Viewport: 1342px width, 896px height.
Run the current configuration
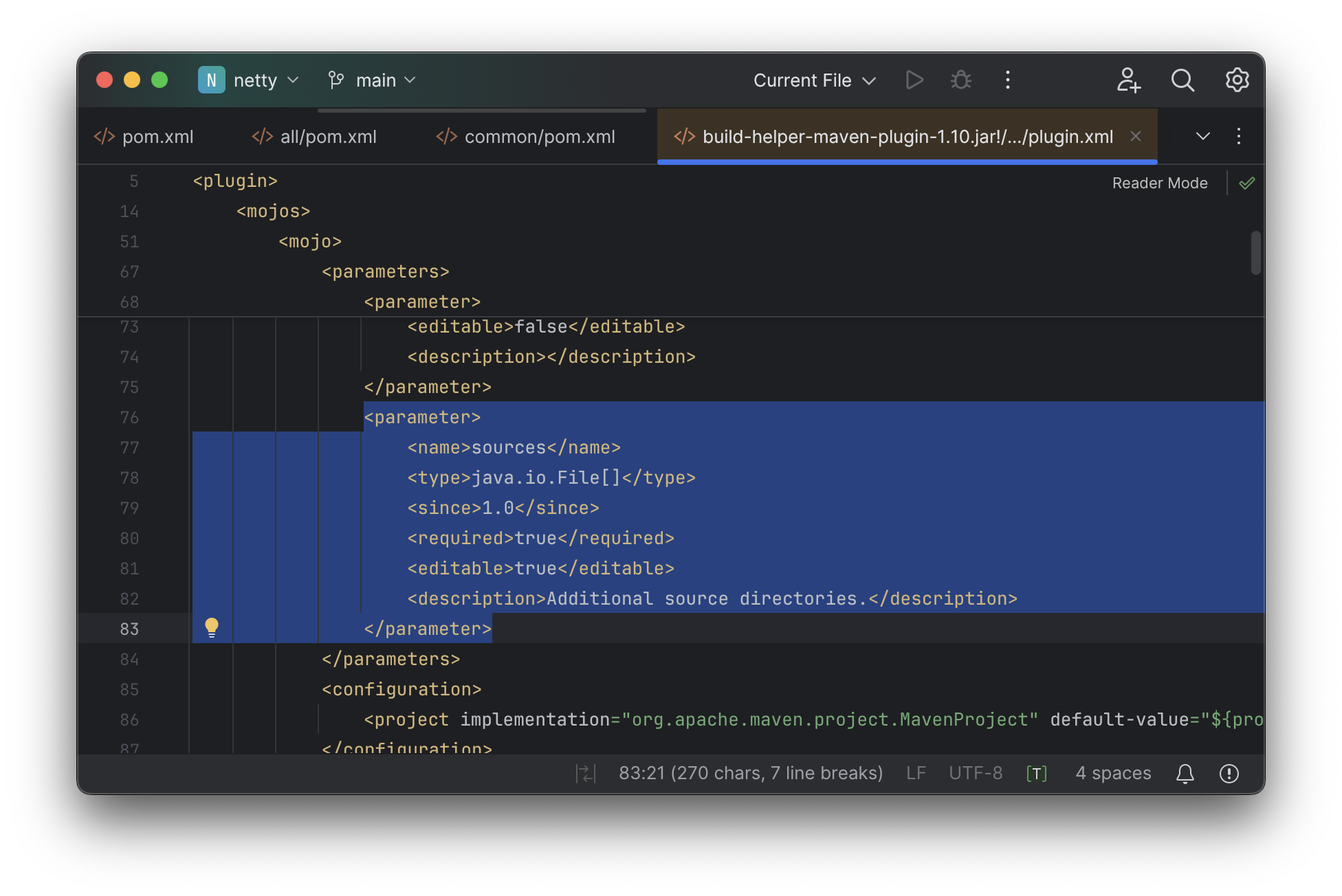tap(914, 80)
